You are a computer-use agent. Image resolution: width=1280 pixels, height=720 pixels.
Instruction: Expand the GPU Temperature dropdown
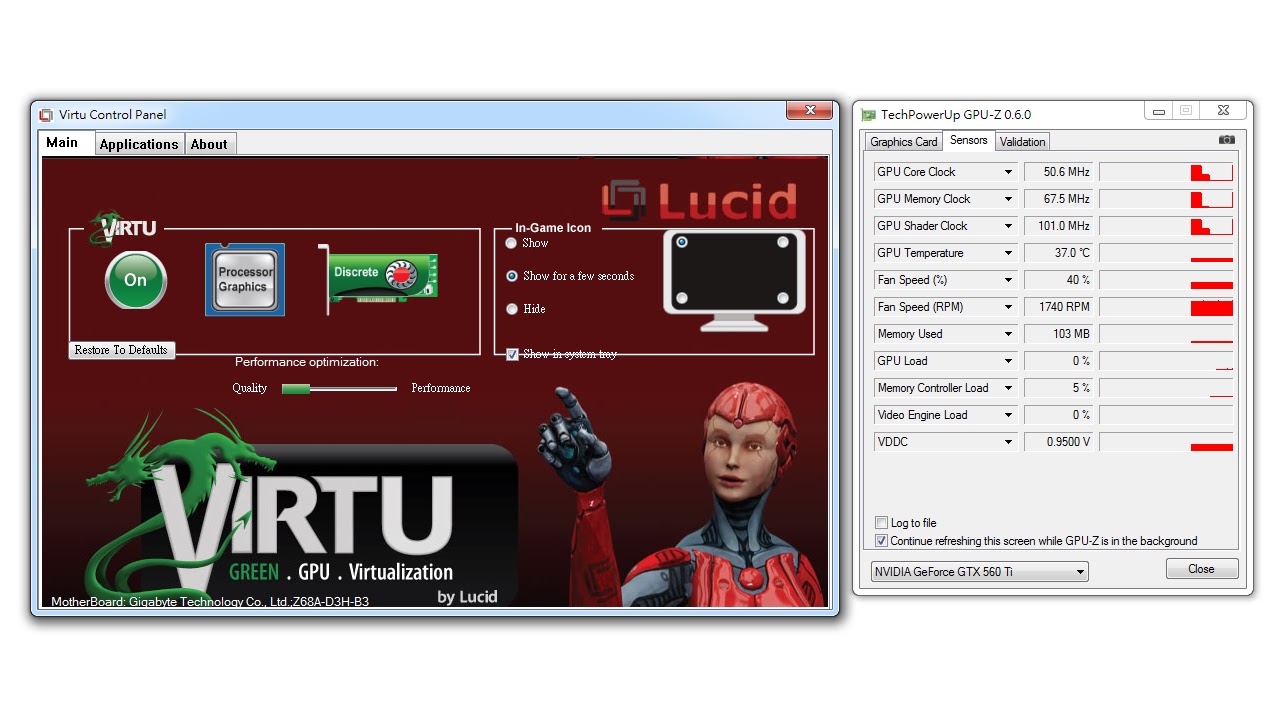click(x=1008, y=253)
